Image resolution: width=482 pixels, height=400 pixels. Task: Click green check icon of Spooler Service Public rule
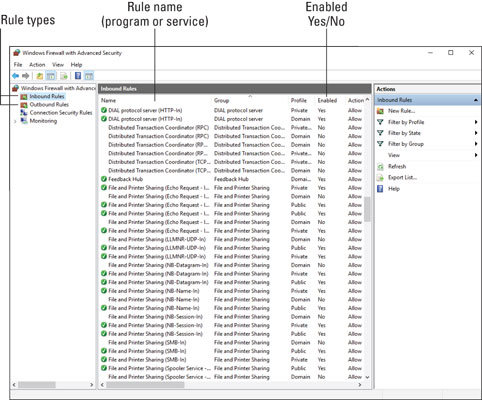(x=104, y=368)
